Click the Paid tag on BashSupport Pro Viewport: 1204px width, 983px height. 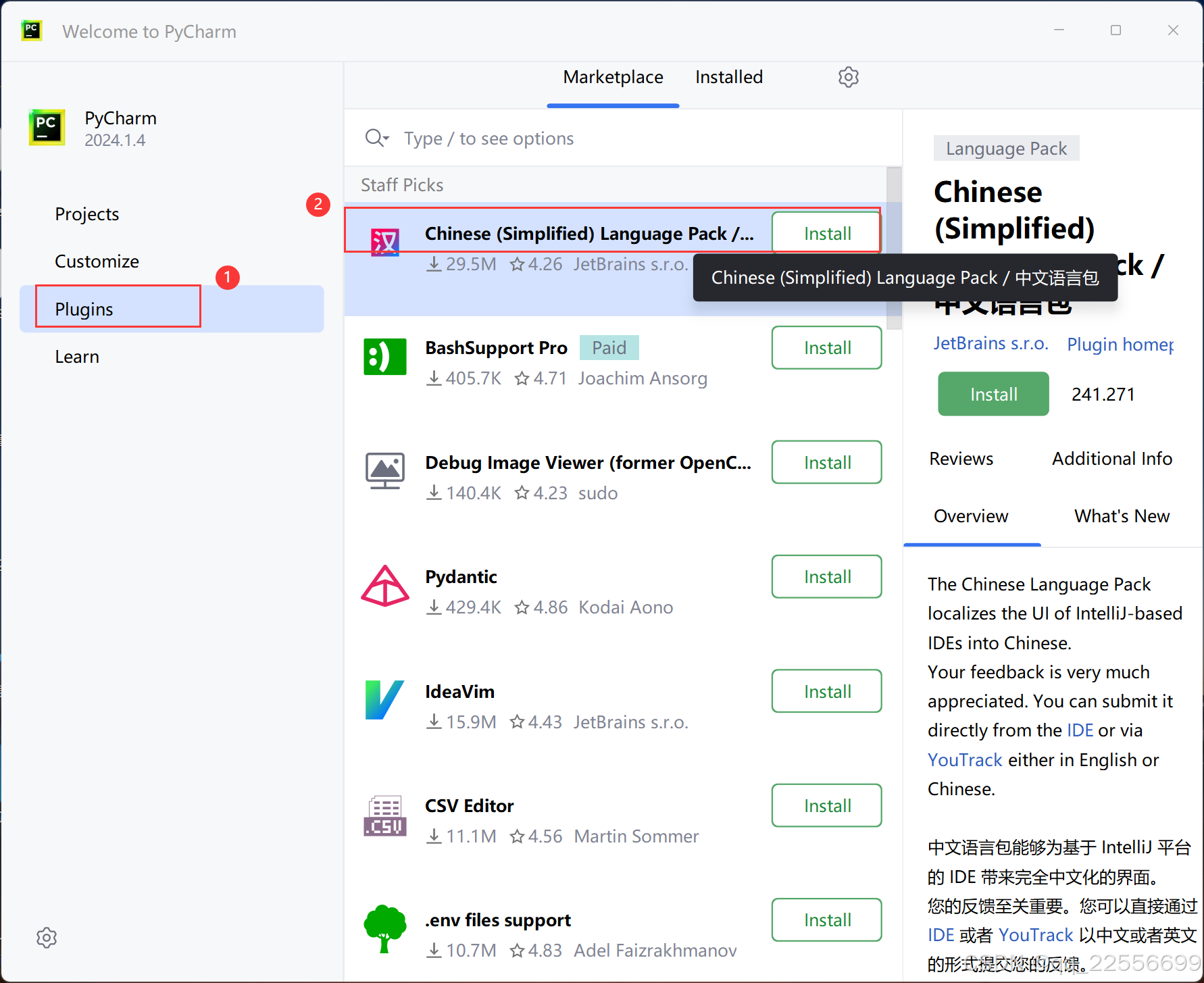click(609, 348)
